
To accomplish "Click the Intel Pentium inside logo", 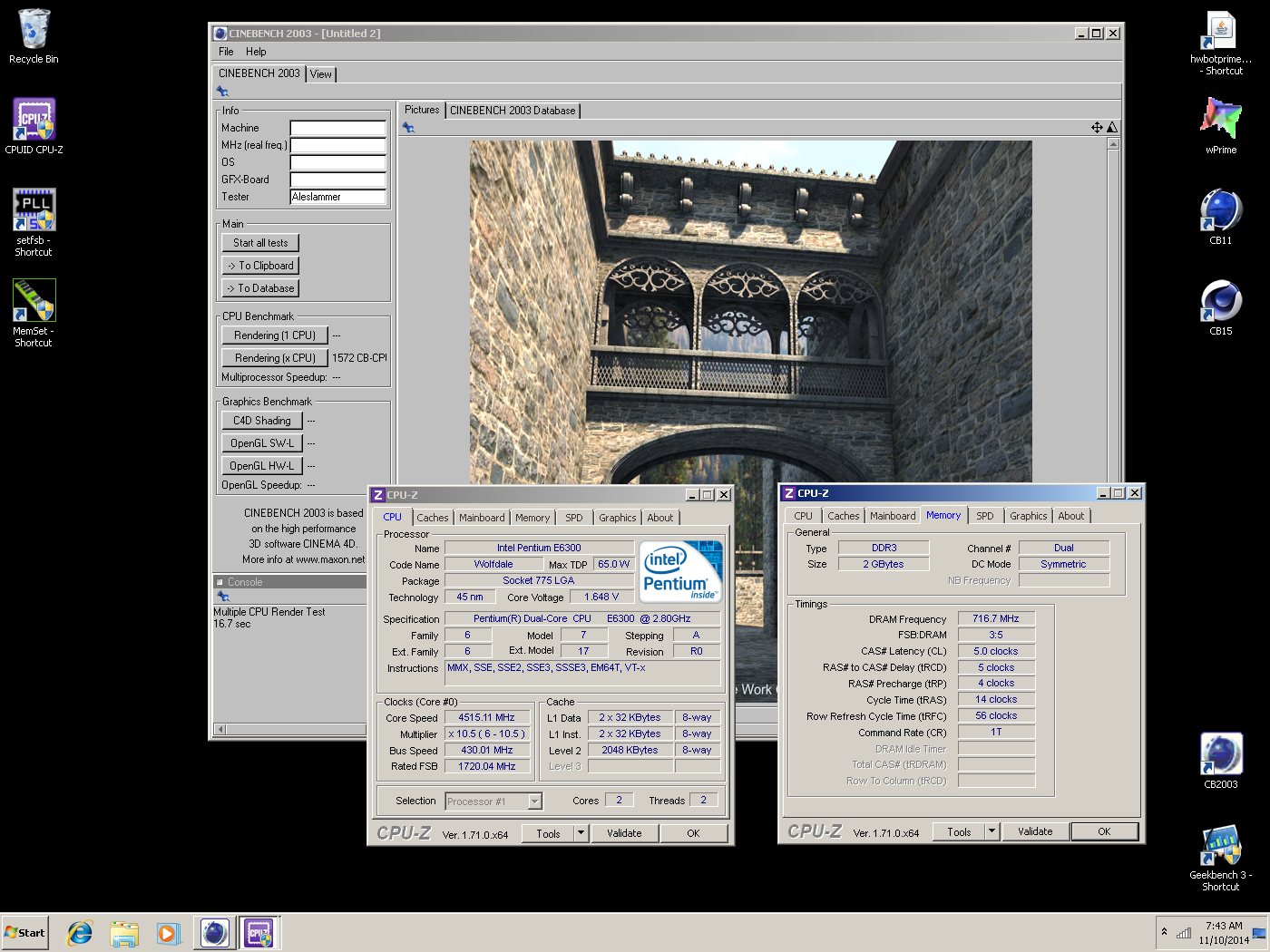I will tap(681, 571).
